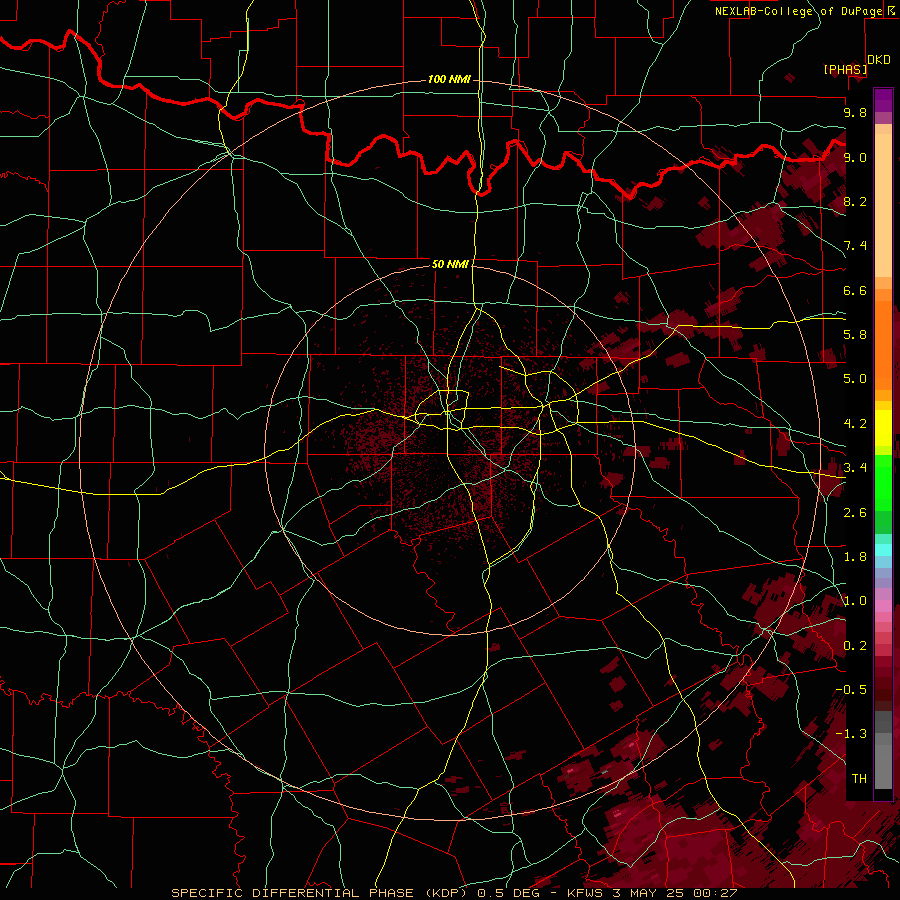
Task: Click the cyan segment of the colorbar
Action: tap(883, 549)
